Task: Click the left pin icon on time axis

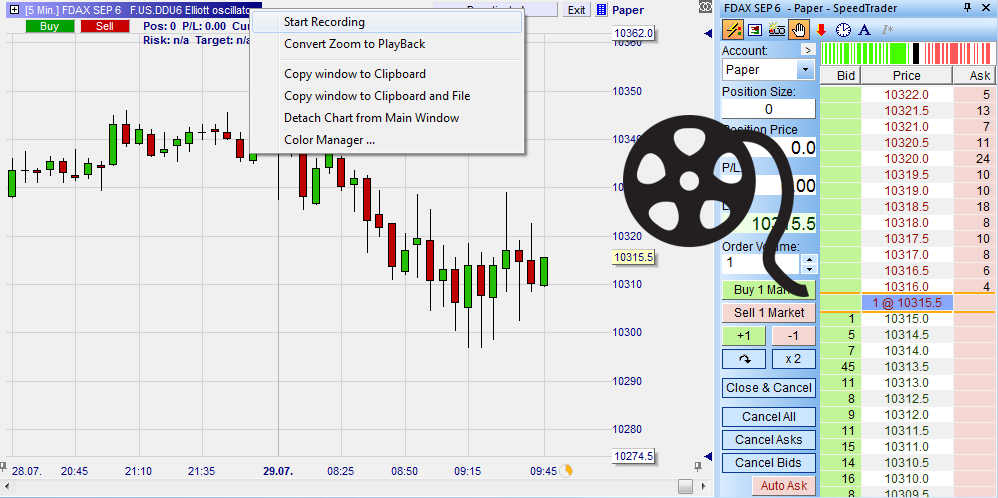Action: 4,466
